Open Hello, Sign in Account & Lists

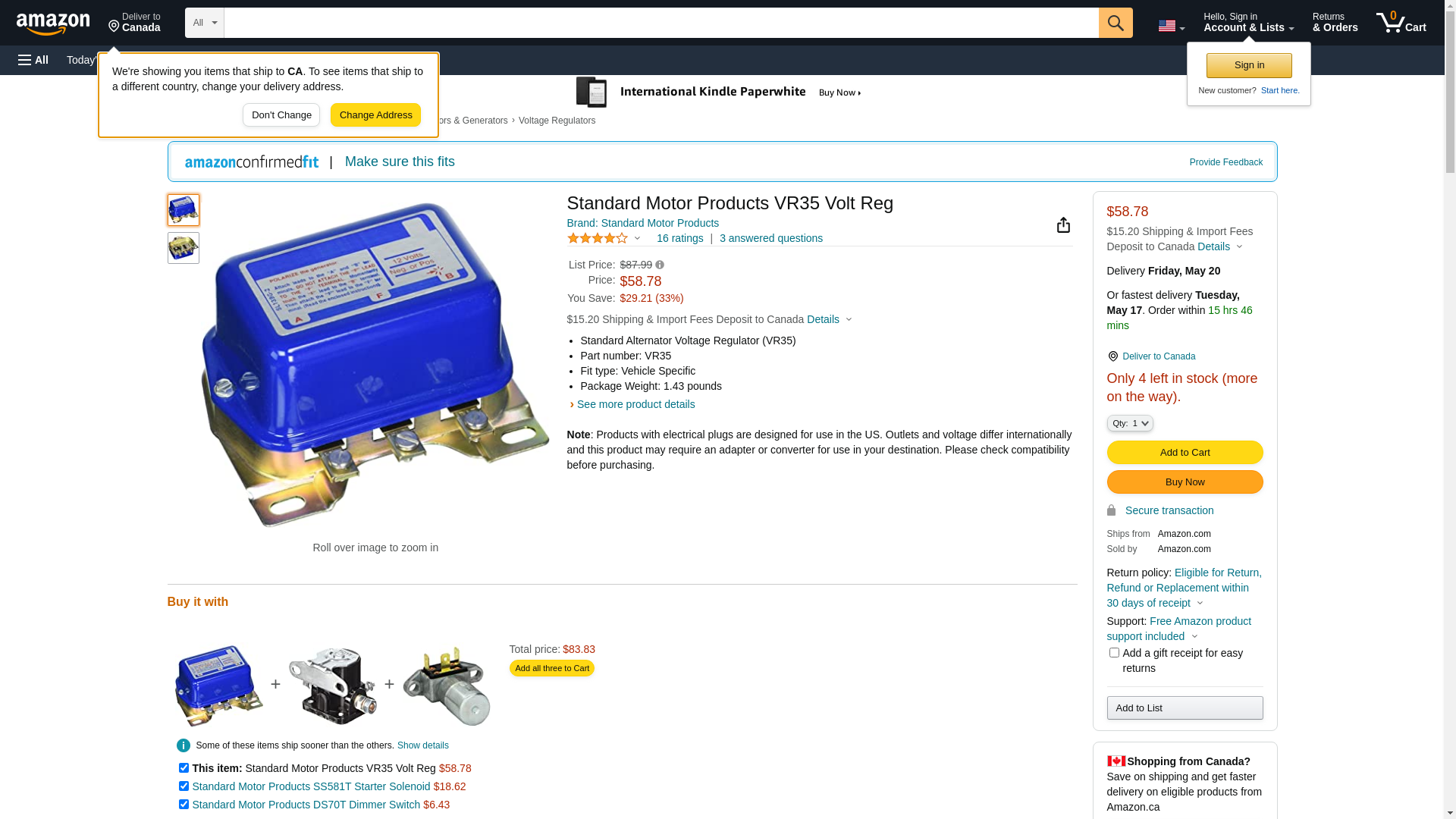(1248, 23)
